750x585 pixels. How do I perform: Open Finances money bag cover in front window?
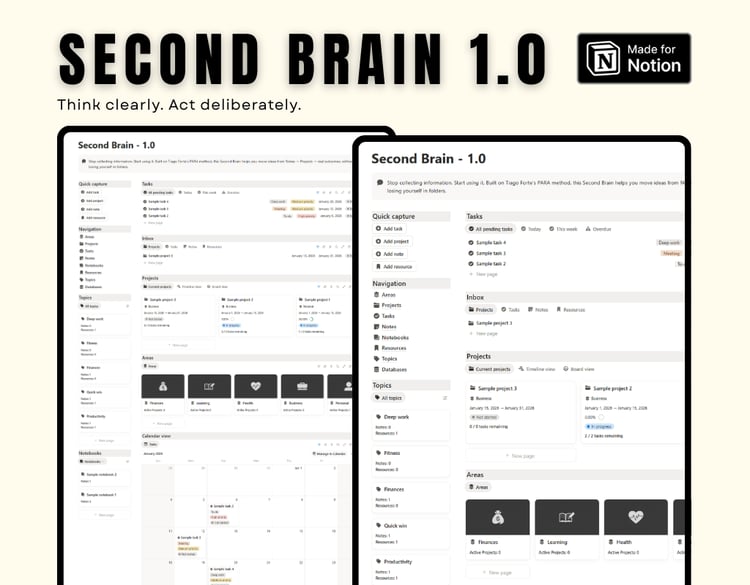point(497,517)
